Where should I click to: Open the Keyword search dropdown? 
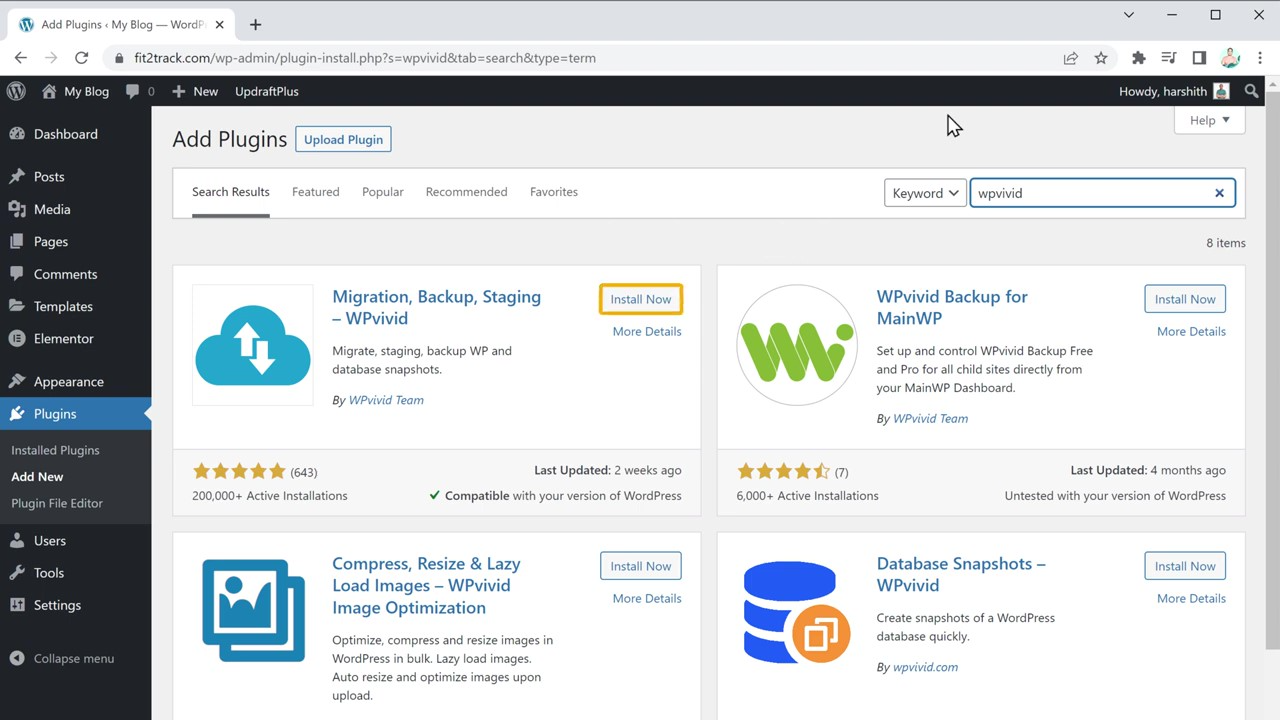pyautogui.click(x=924, y=193)
